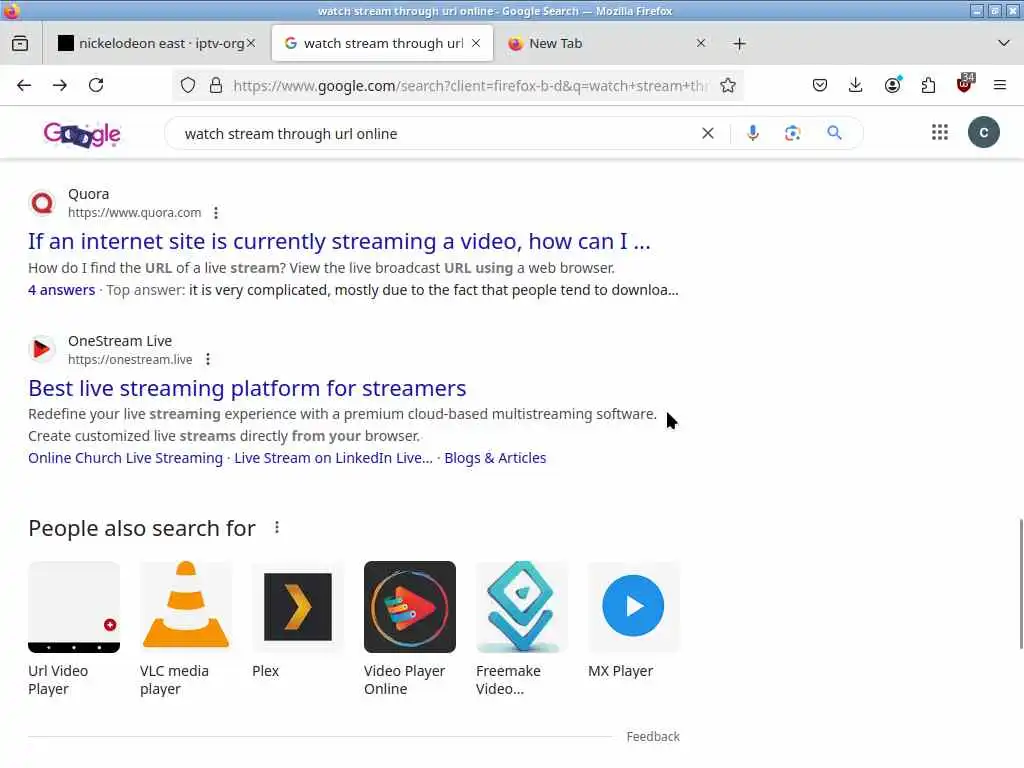
Task: Open the 4 answers link
Action: pos(61,291)
